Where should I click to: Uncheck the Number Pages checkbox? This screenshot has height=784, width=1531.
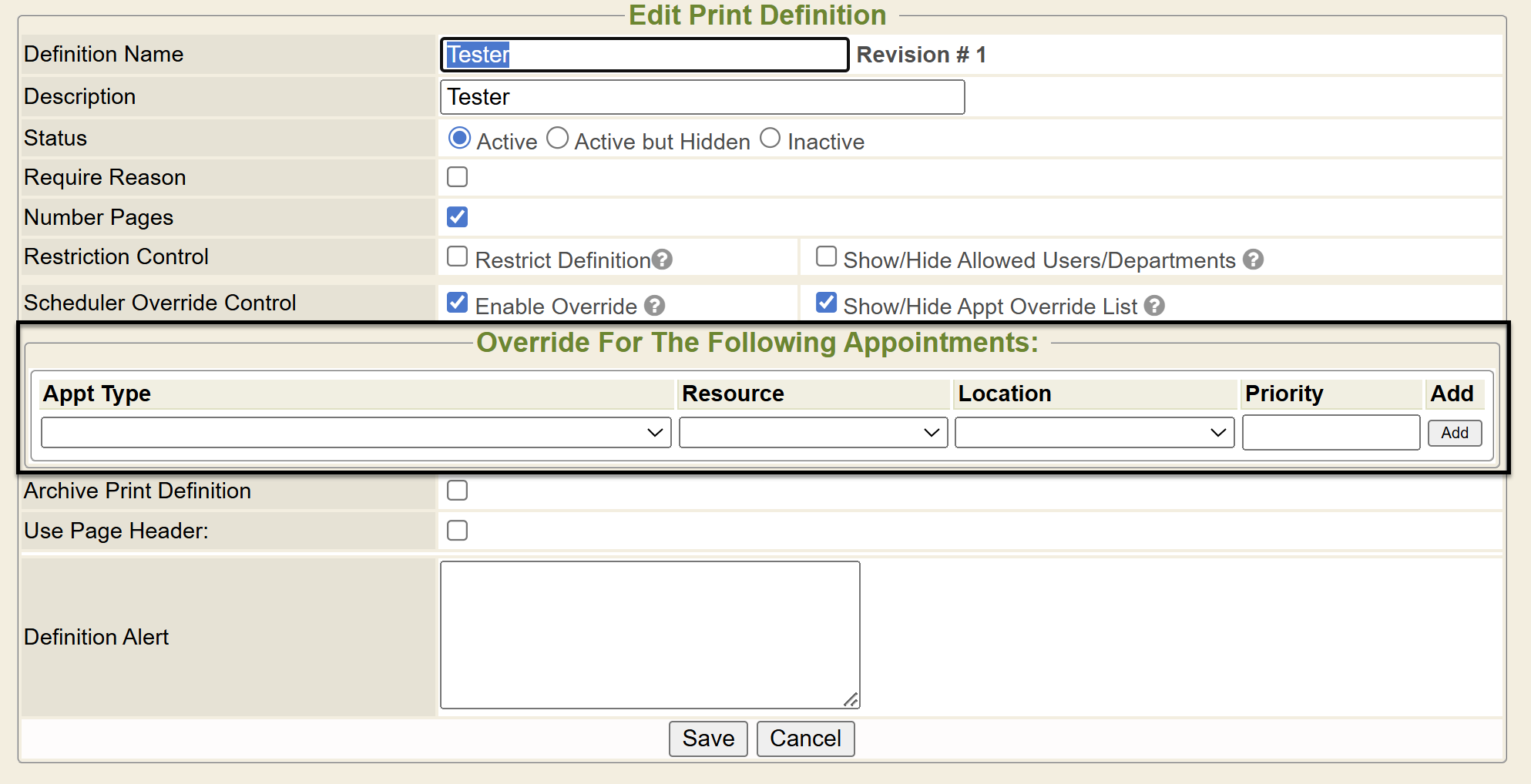458,217
